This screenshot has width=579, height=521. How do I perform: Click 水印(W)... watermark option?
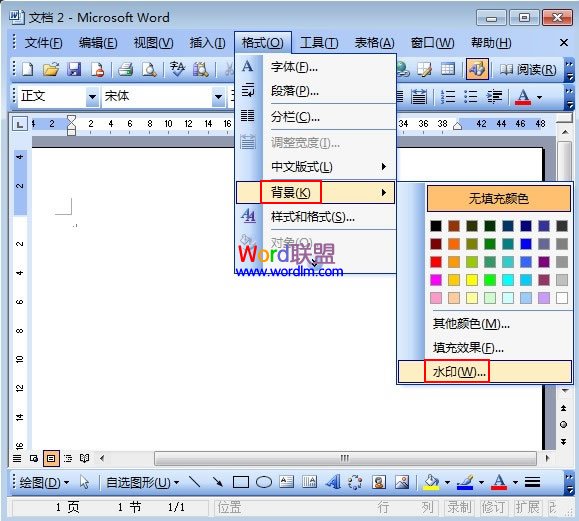click(484, 372)
